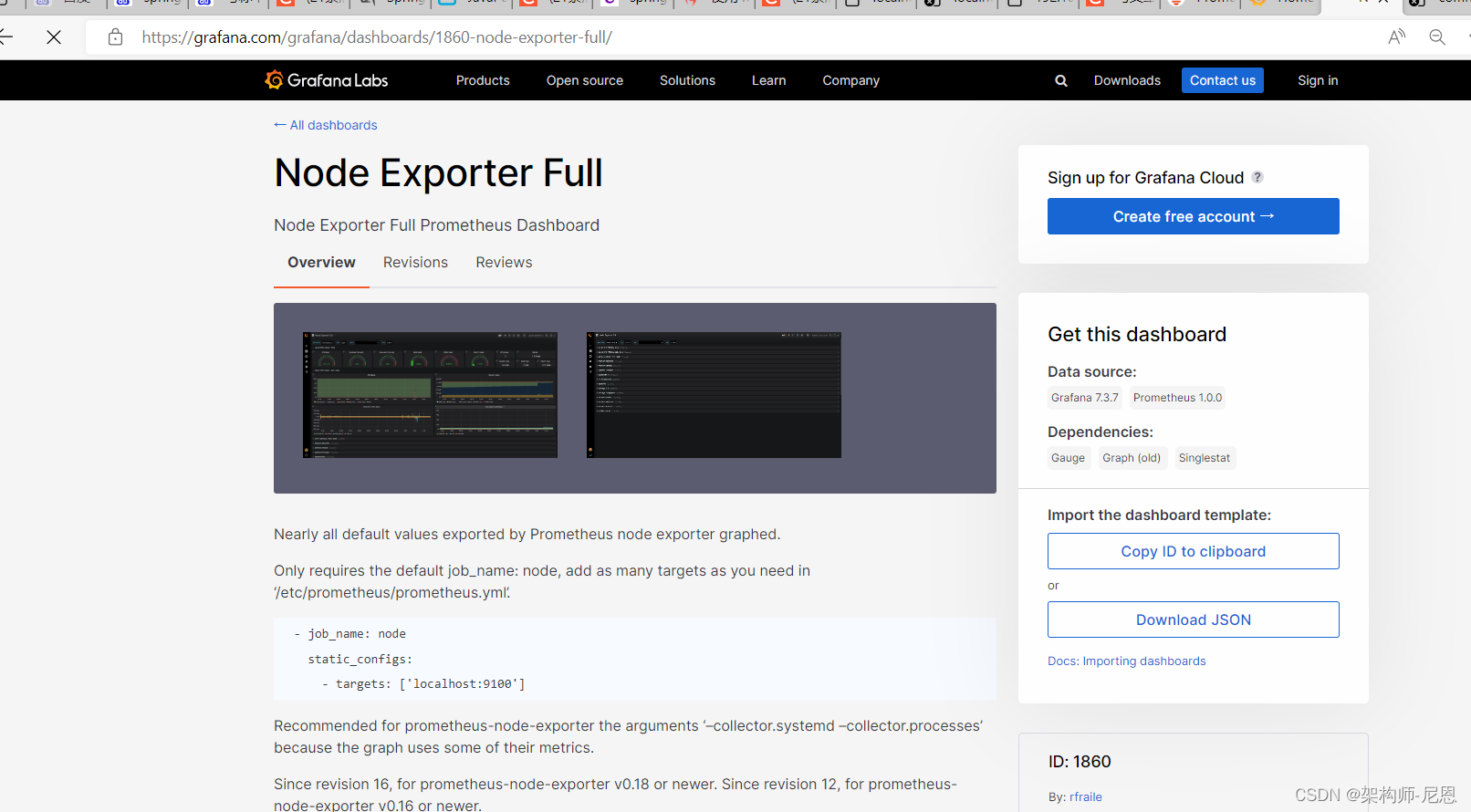The image size is (1471, 812).
Task: Click the browser back arrow
Action: tap(6, 37)
